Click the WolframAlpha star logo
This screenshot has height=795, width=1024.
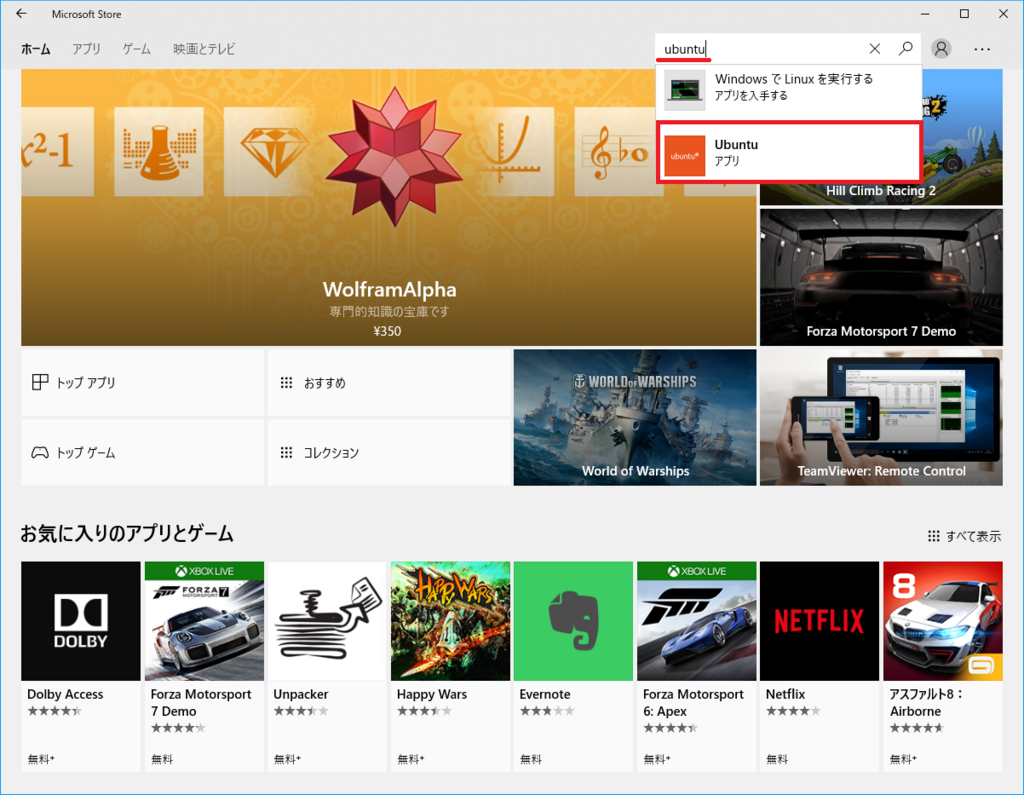[x=394, y=155]
